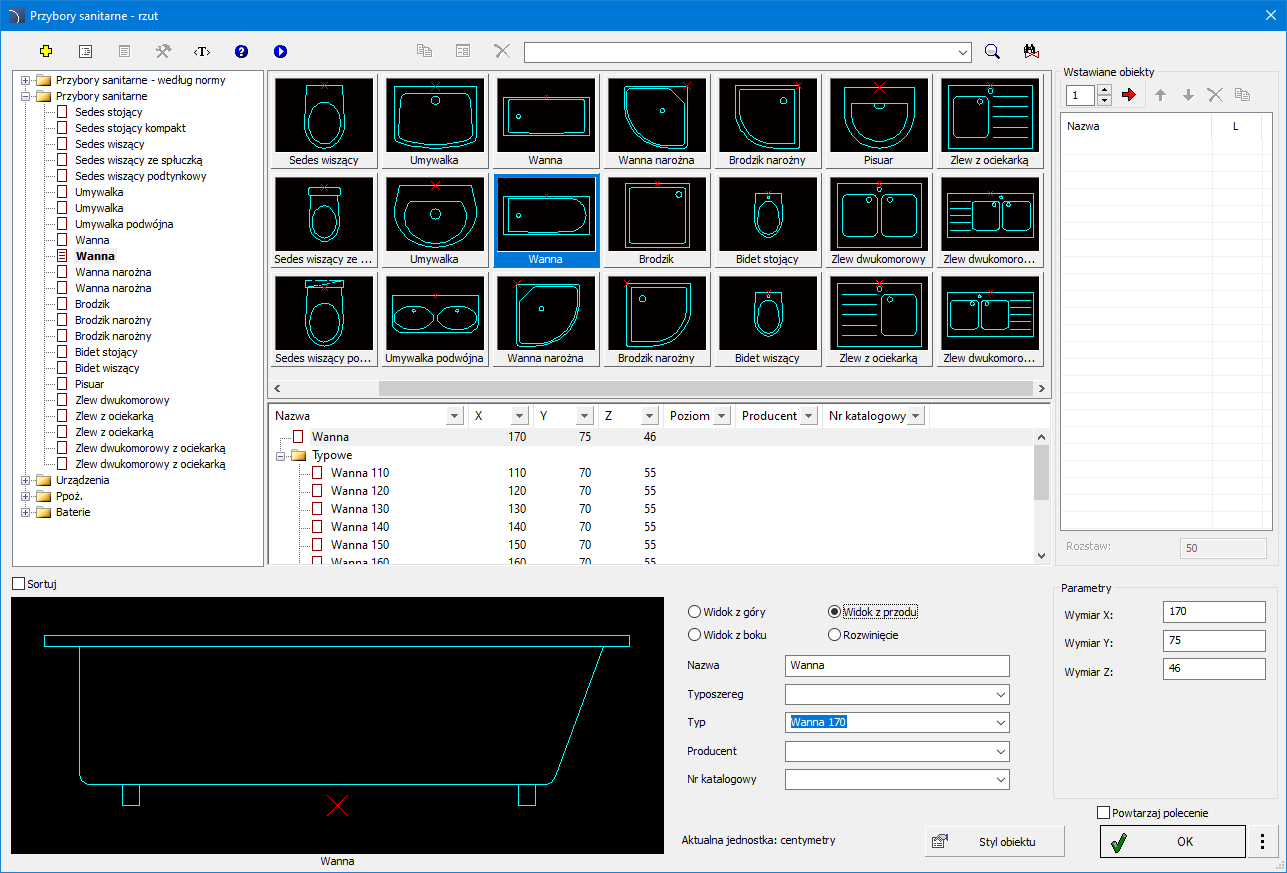Open the Typ dropdown list
This screenshot has height=873, width=1287.
click(1001, 723)
